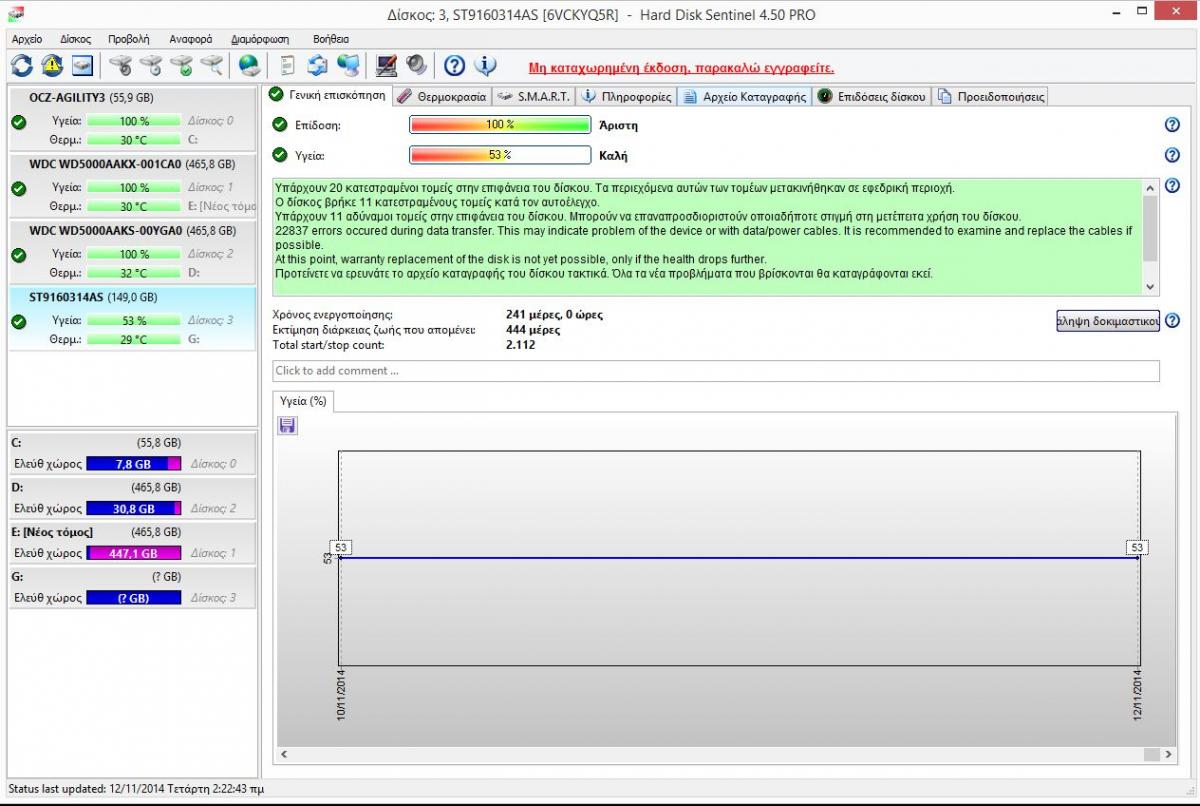Click the help icon next to the λήψη δοκιμαστικού button

click(x=1172, y=321)
